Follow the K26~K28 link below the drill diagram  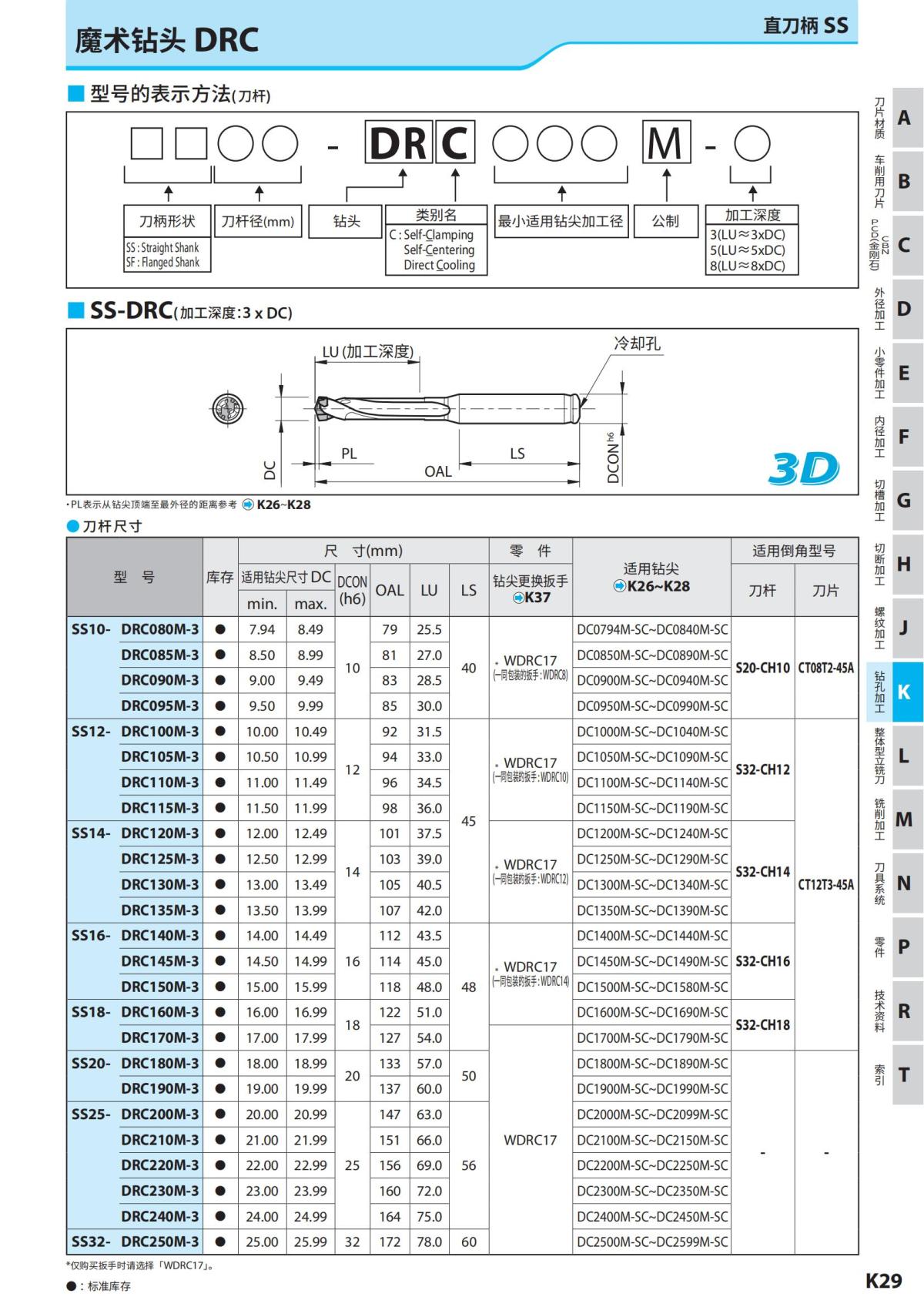283,505
